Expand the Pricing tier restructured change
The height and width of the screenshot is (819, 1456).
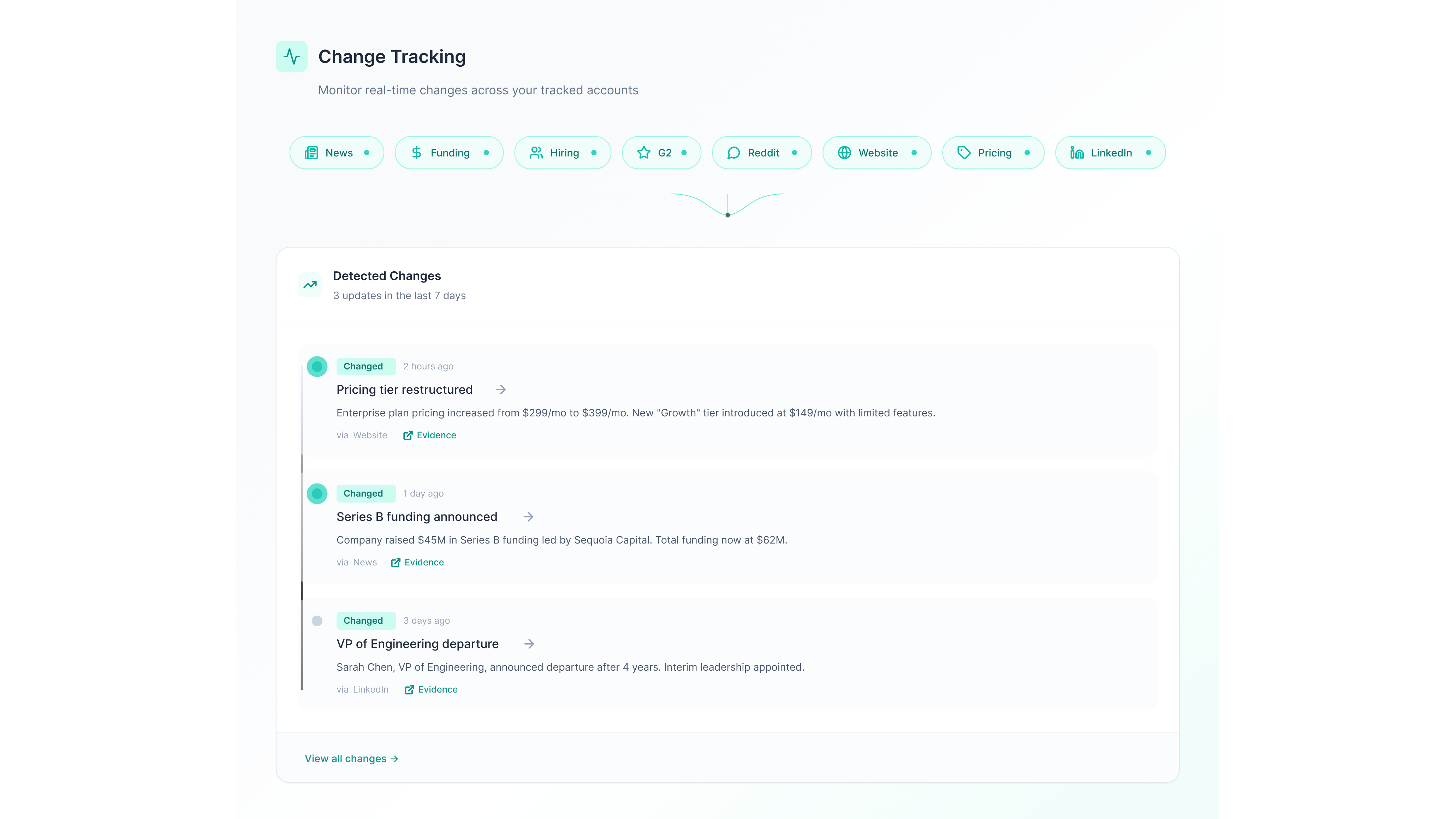click(500, 390)
